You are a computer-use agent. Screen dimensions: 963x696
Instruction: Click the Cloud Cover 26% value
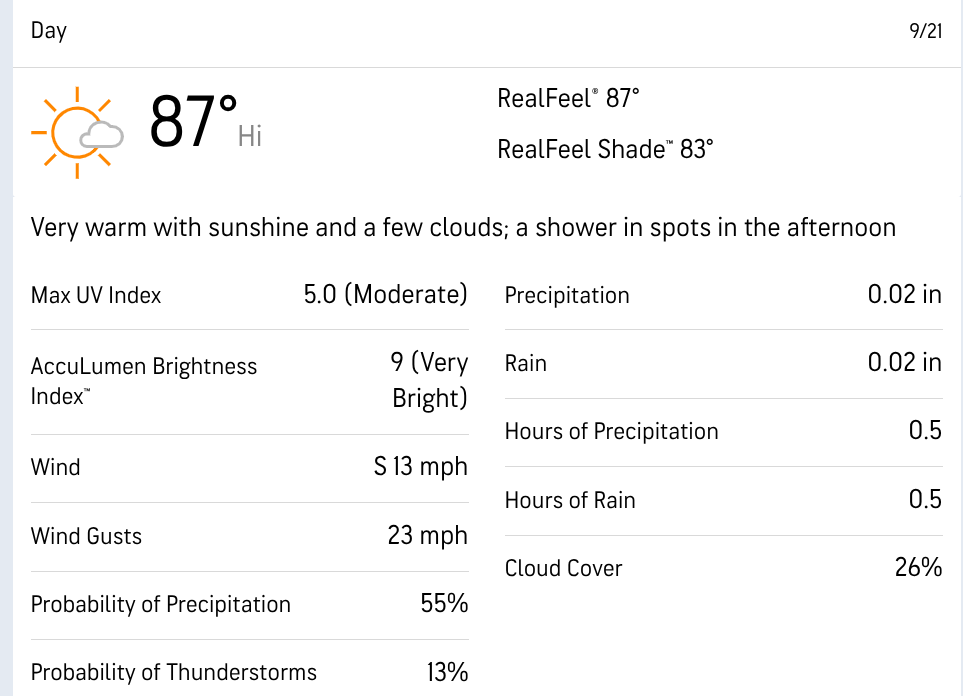point(918,568)
